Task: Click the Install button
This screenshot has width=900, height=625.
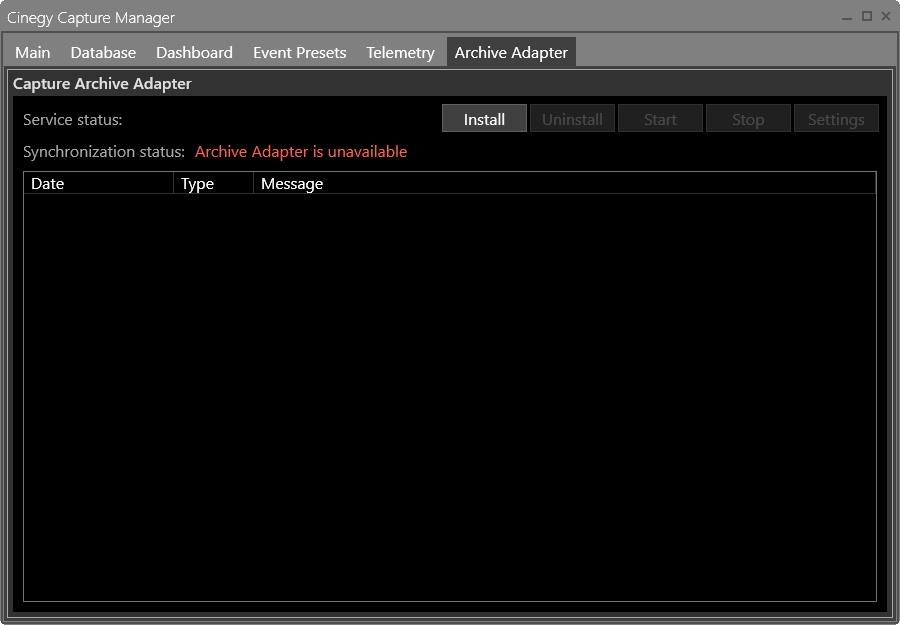Action: click(484, 118)
